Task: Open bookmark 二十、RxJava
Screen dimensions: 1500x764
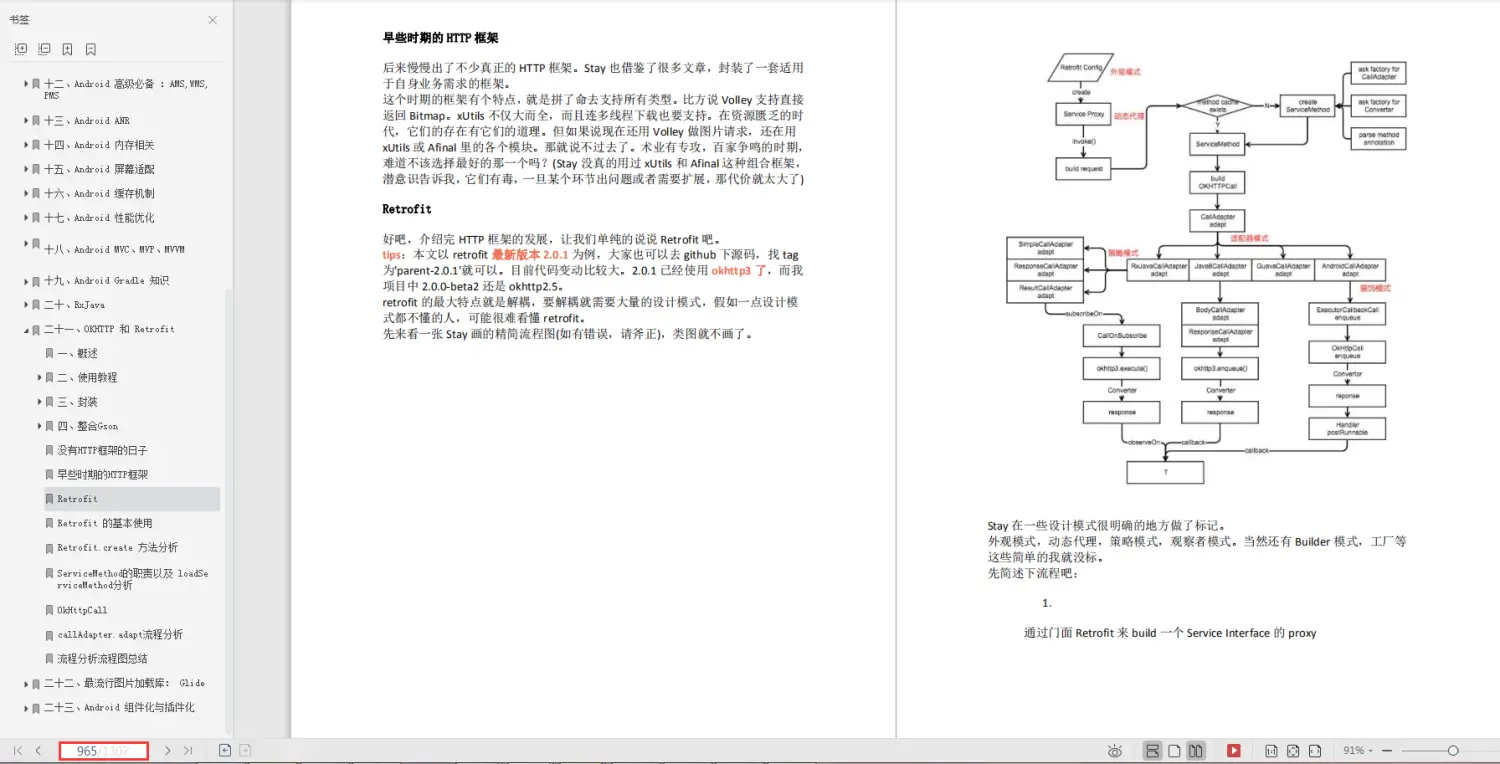Action: [x=74, y=304]
